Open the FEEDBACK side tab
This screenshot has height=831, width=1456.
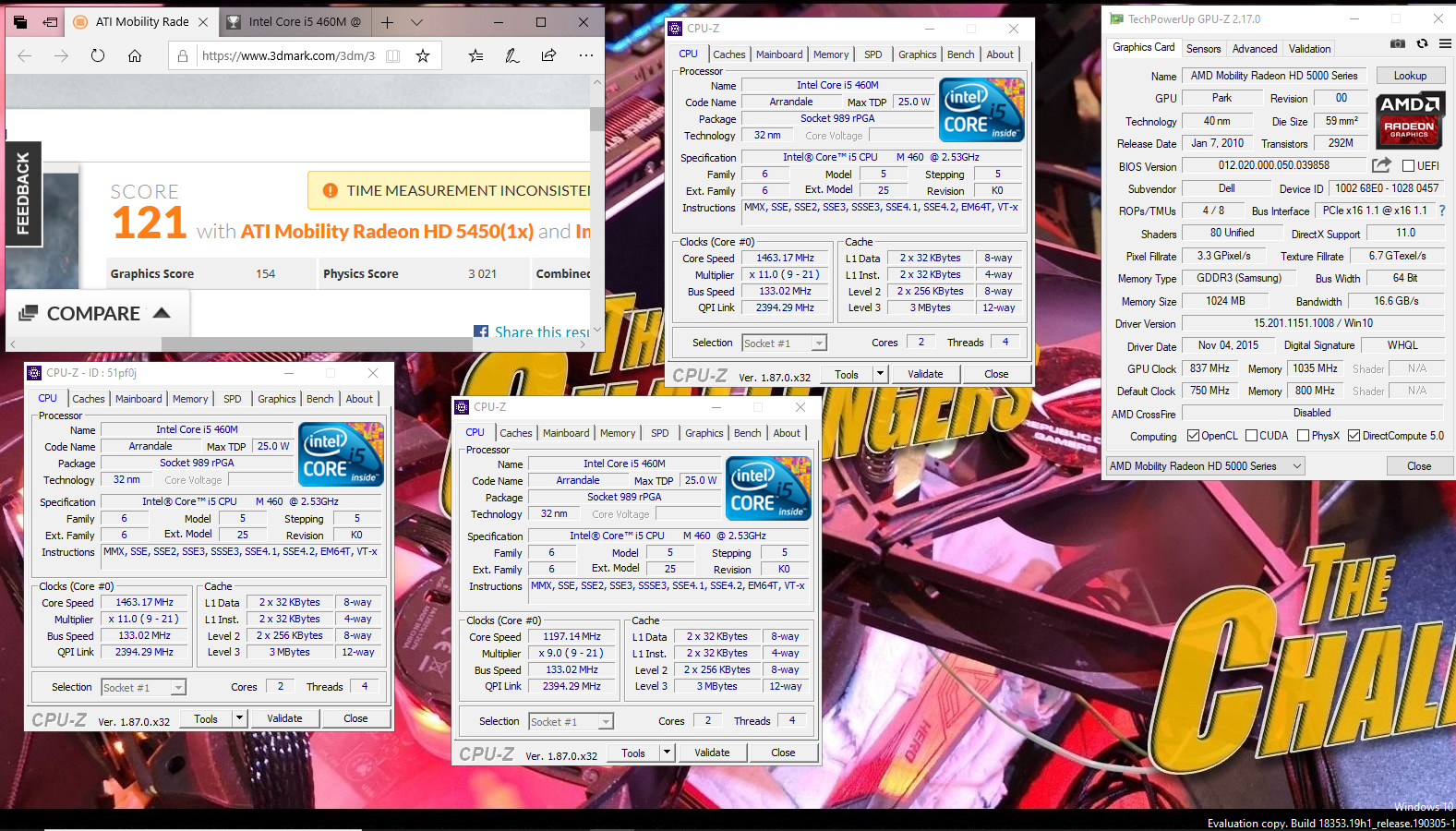tap(23, 194)
